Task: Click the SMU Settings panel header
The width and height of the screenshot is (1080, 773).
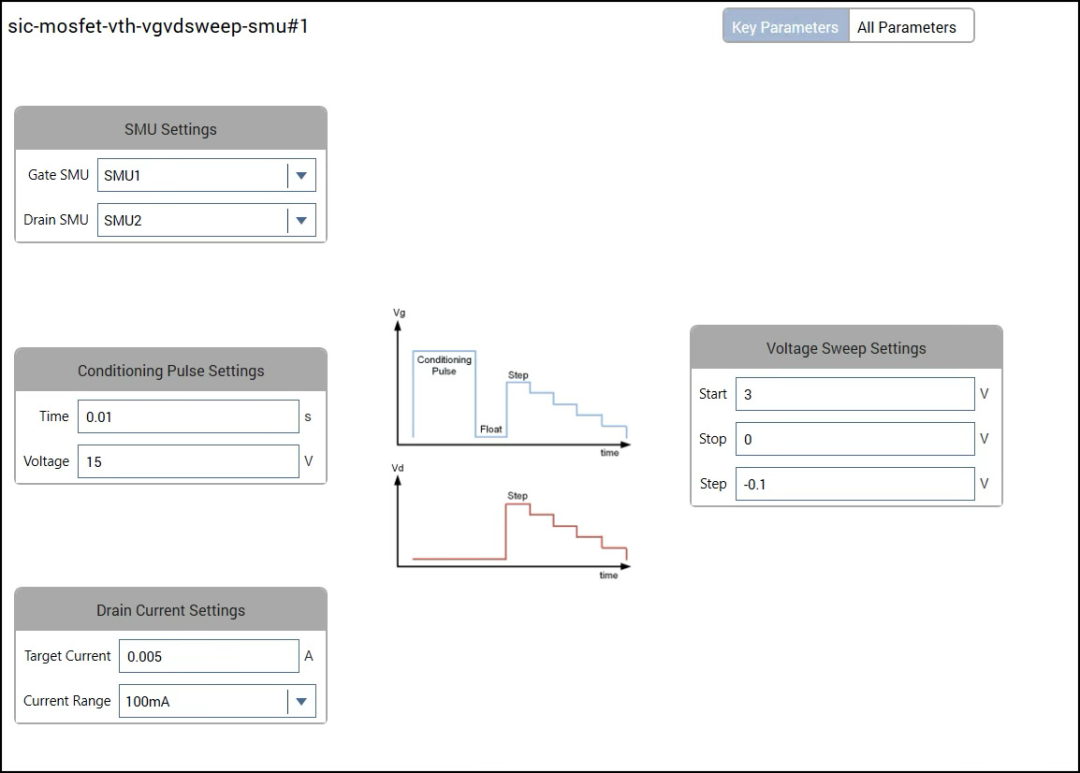Action: [x=170, y=129]
